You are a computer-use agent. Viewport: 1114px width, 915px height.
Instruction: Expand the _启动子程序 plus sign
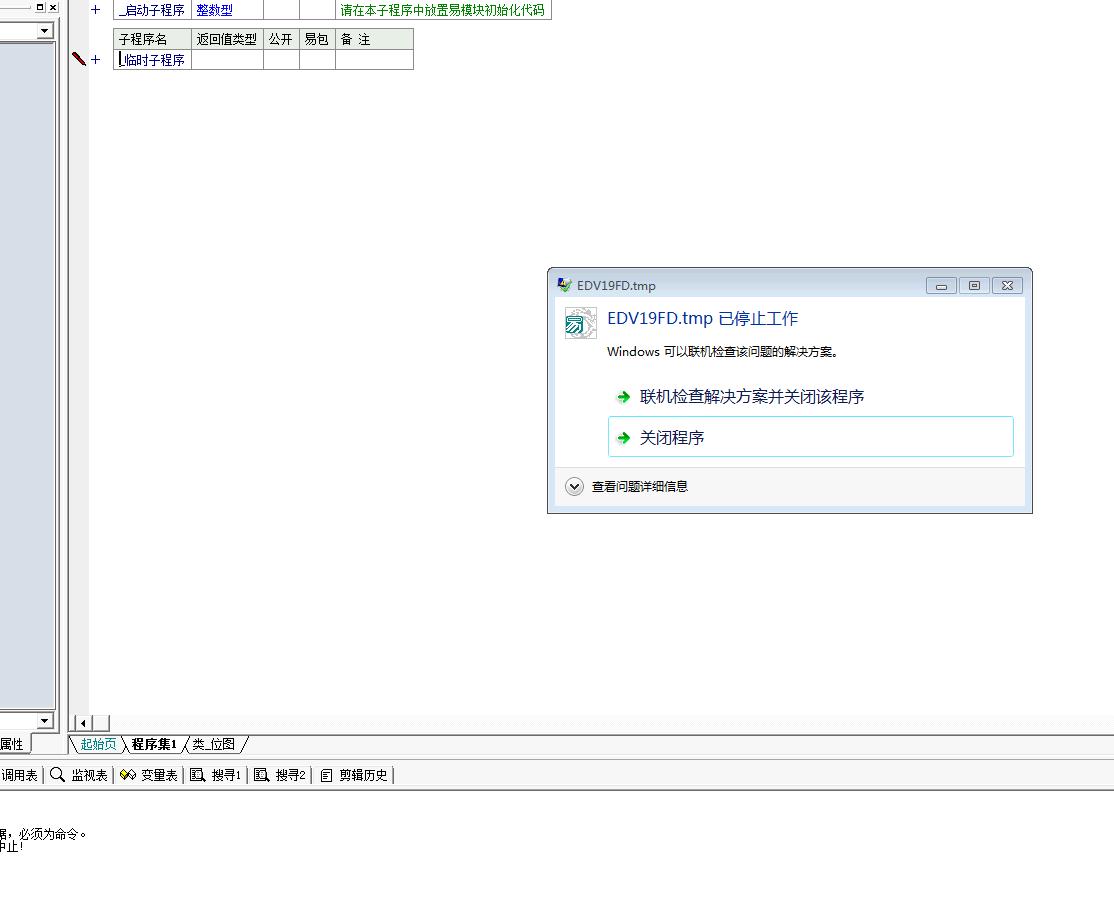click(96, 10)
